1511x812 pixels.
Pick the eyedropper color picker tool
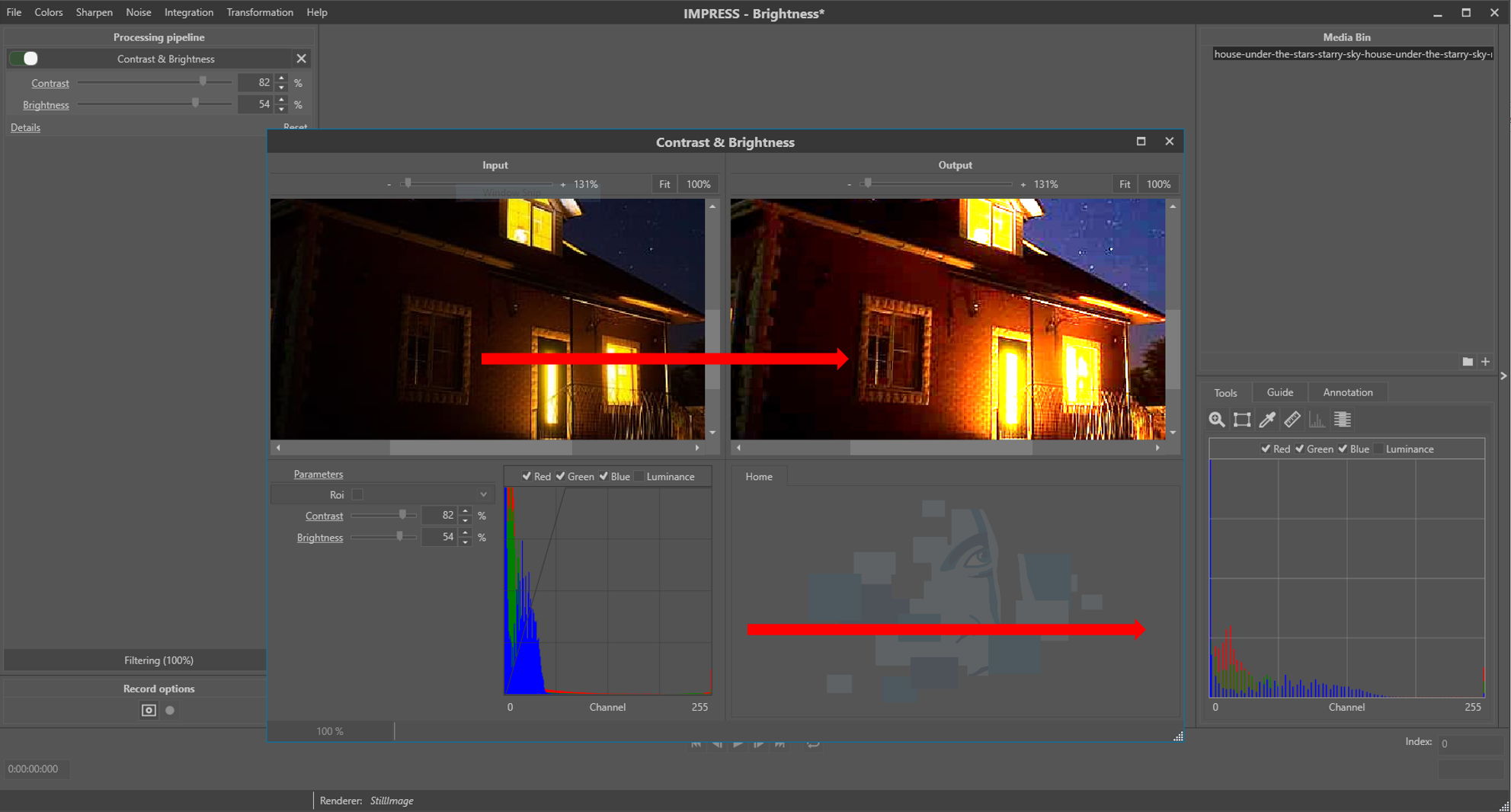coord(1267,420)
